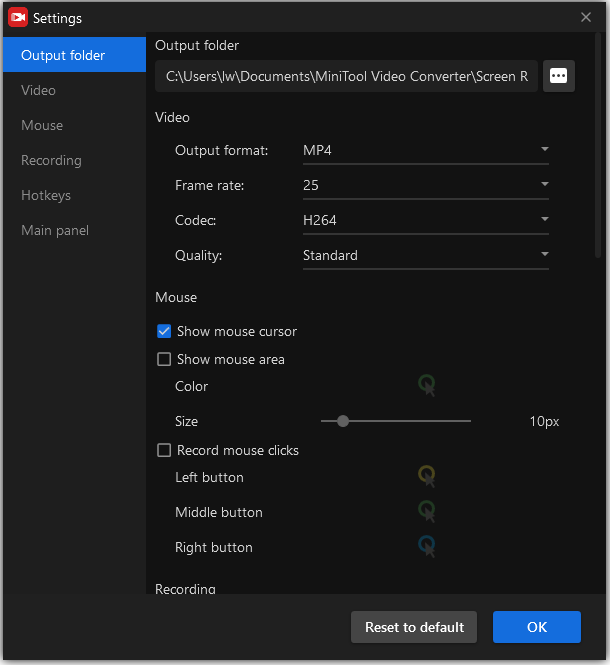
Task: Pick the mouse area Color cursor icon
Action: [x=427, y=385]
